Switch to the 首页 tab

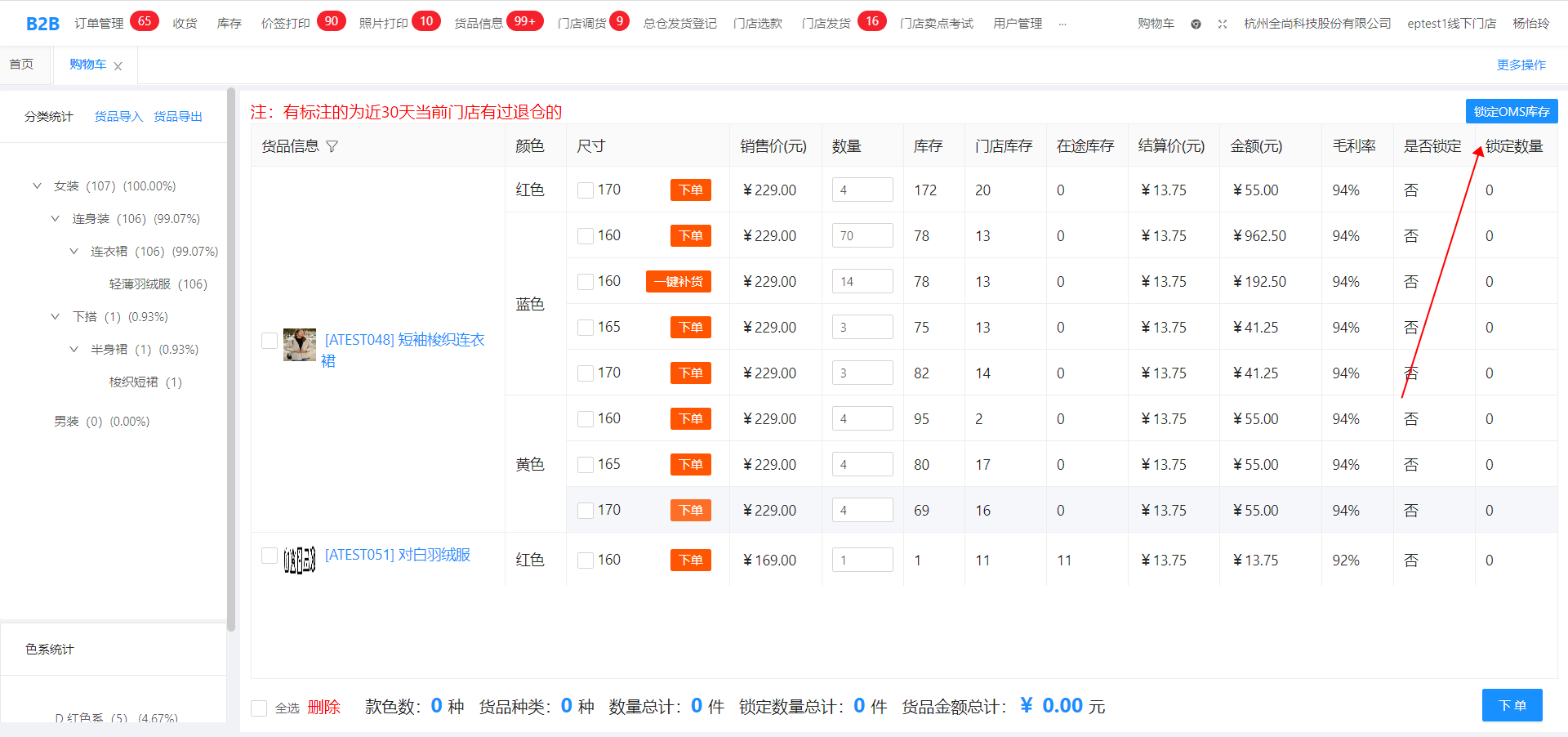click(22, 65)
